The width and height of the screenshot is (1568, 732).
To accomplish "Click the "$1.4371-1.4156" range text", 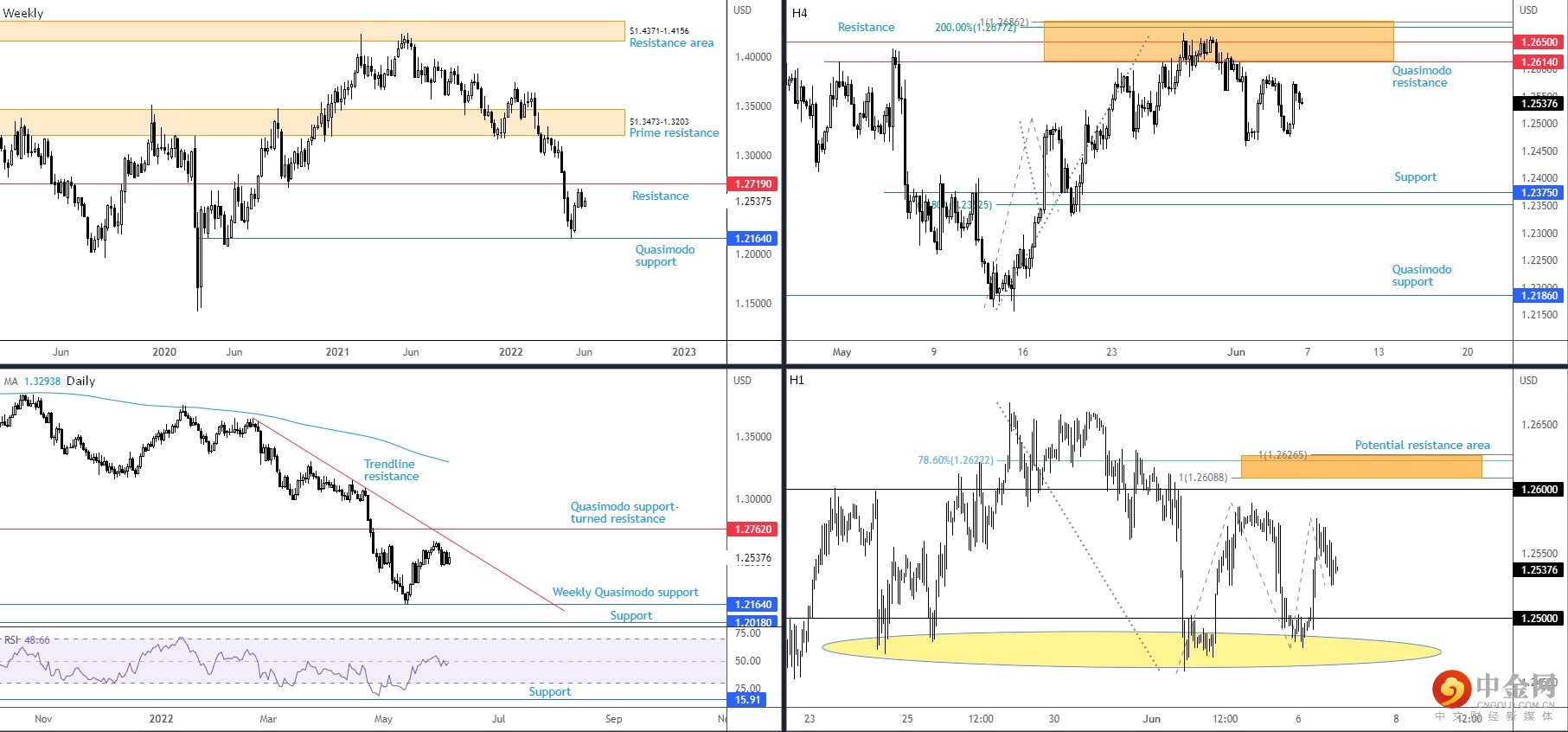I will click(659, 31).
